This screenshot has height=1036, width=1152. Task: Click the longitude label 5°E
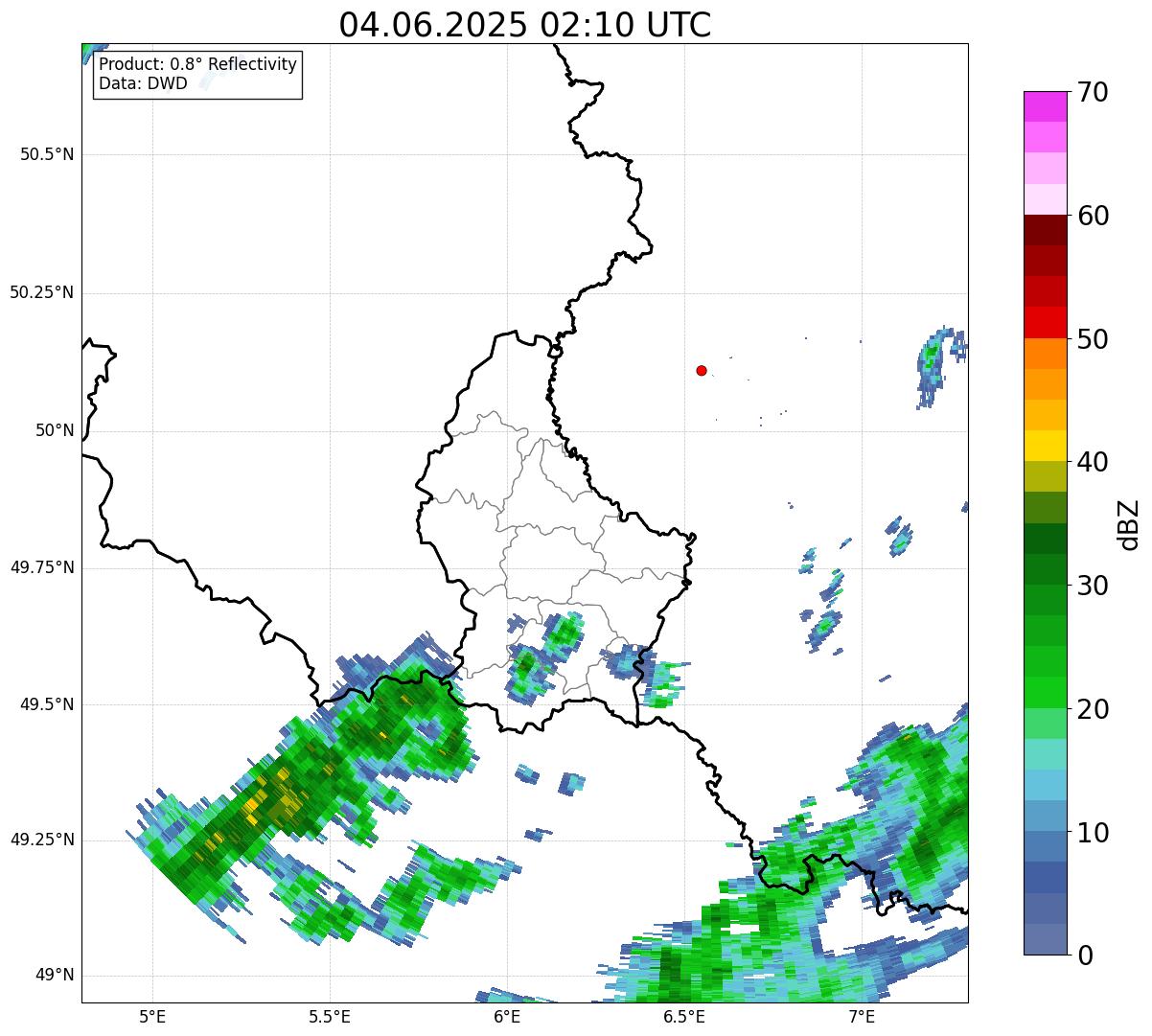point(152,1016)
